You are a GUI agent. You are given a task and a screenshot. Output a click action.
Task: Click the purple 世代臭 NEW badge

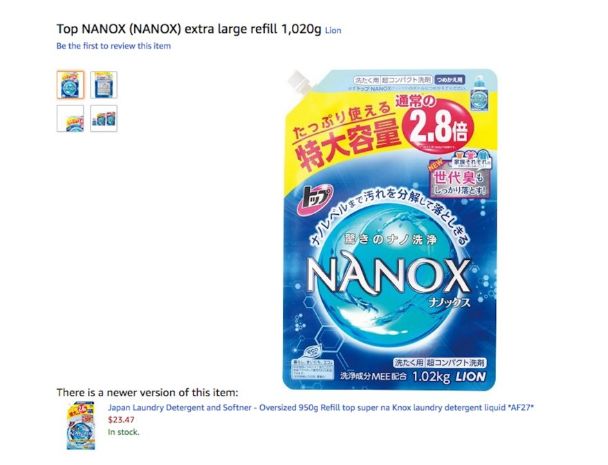pyautogui.click(x=459, y=178)
